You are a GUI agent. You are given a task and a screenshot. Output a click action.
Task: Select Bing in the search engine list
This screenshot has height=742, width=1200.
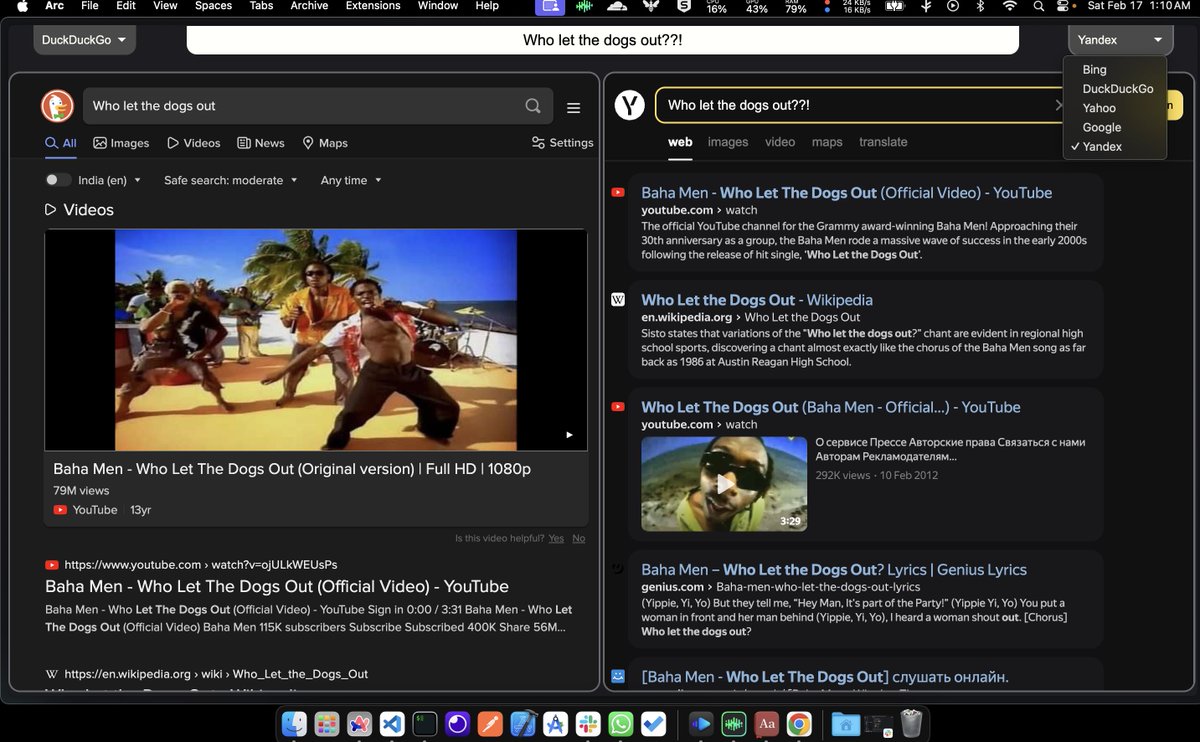1094,69
